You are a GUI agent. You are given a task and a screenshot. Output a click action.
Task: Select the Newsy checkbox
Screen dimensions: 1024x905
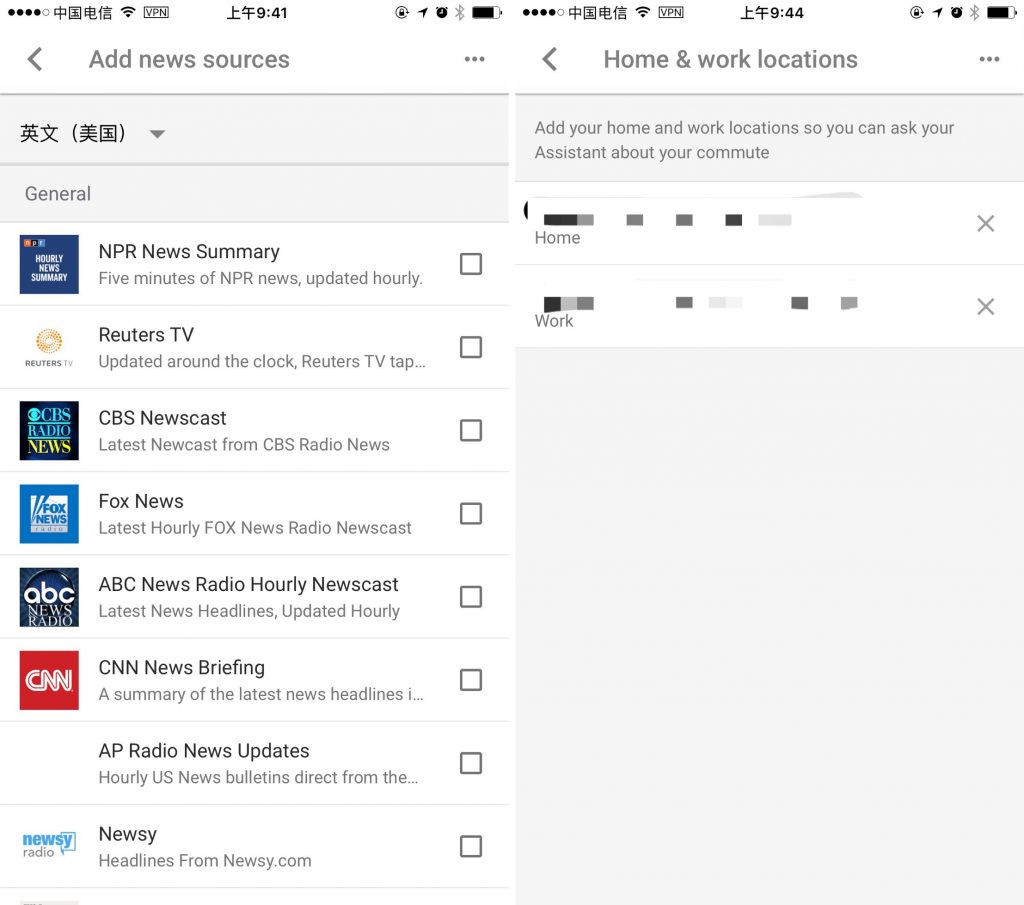point(470,847)
